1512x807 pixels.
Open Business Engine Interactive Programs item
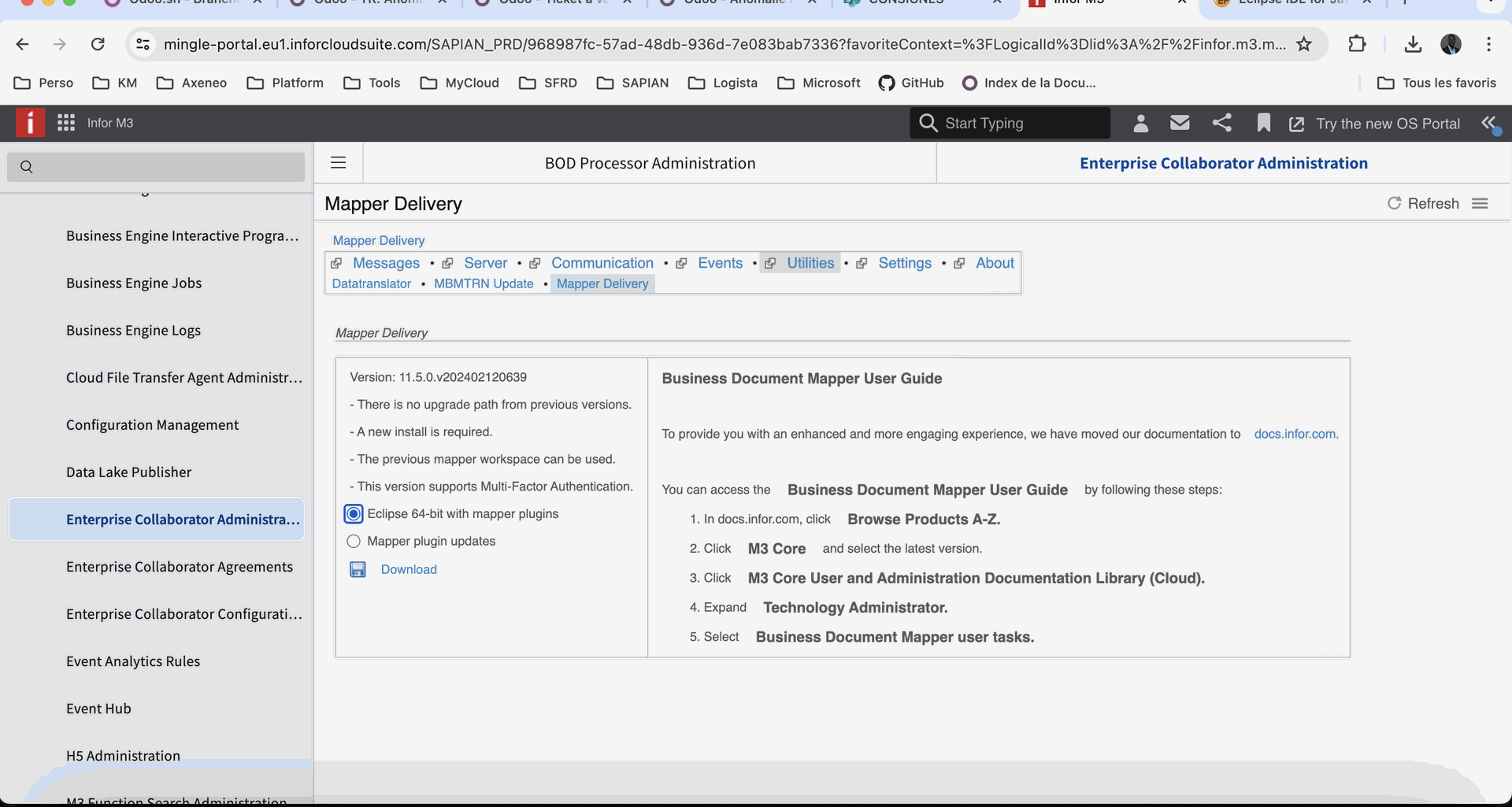[x=183, y=236]
